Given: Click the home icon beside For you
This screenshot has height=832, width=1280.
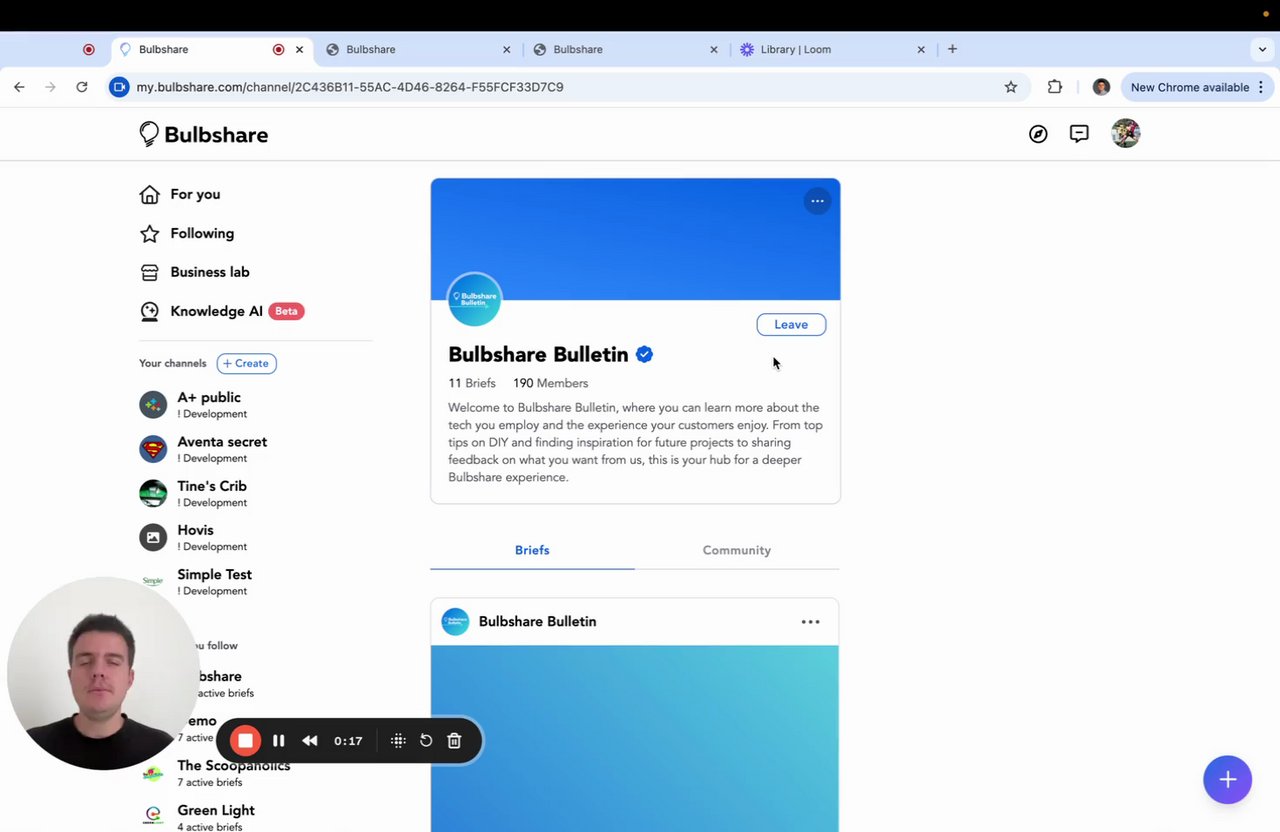Looking at the screenshot, I should tap(149, 194).
